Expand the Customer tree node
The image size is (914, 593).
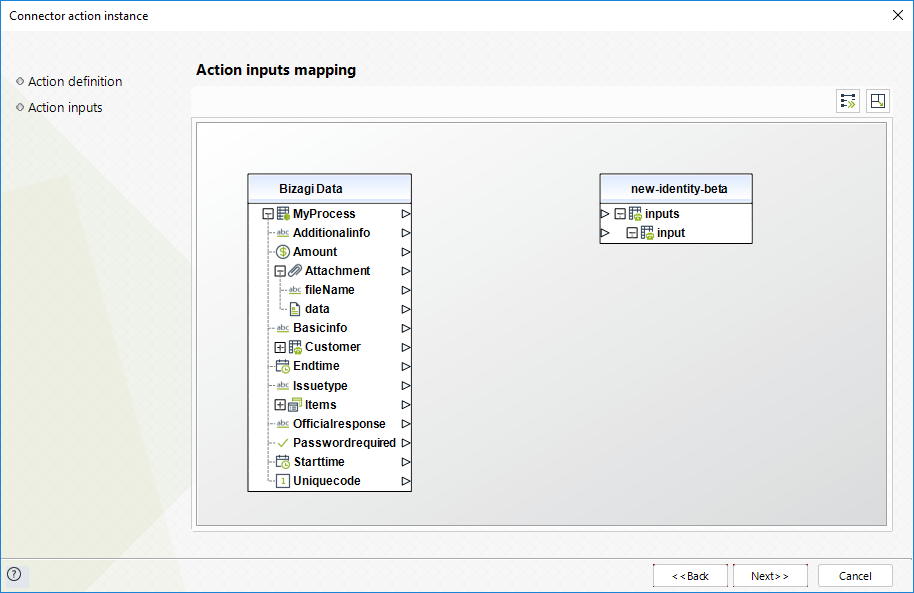click(x=280, y=348)
